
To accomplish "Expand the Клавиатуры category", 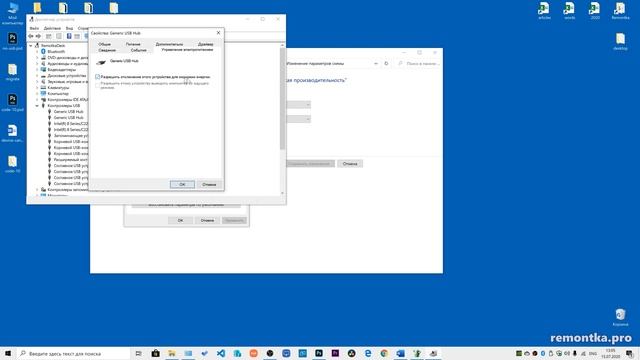I will point(37,87).
